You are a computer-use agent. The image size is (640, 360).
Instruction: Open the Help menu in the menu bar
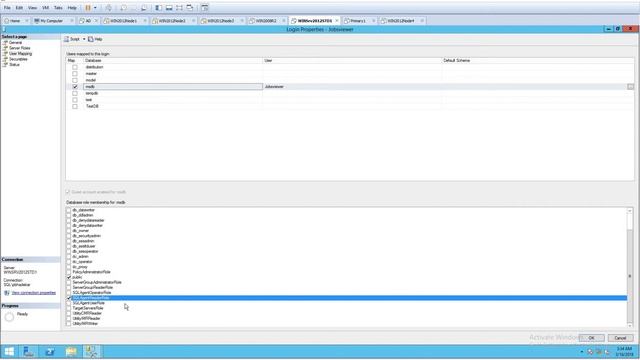click(x=72, y=8)
